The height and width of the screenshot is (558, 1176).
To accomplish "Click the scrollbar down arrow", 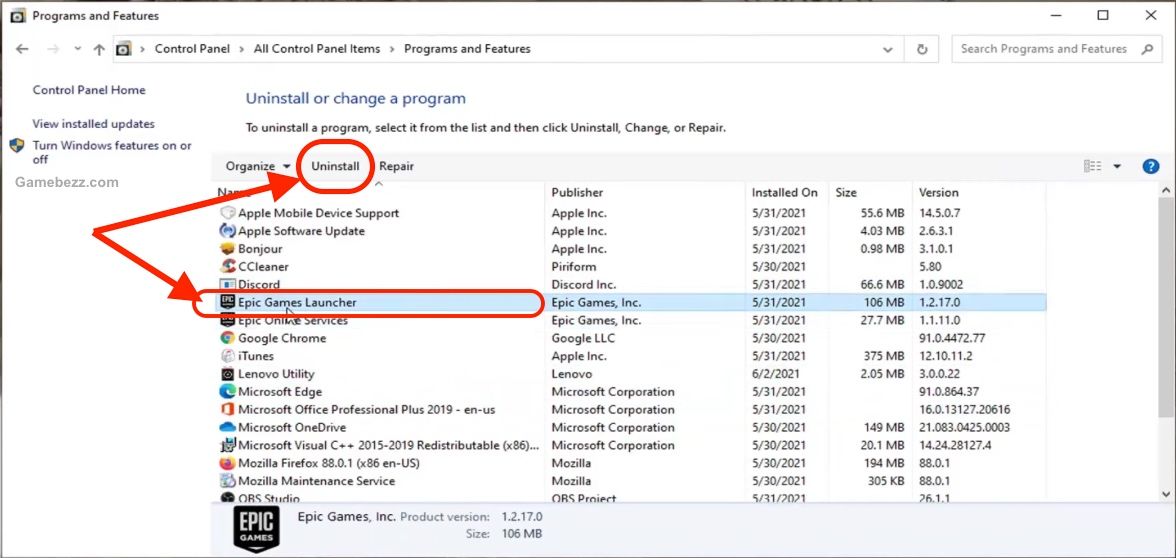I will click(1168, 494).
